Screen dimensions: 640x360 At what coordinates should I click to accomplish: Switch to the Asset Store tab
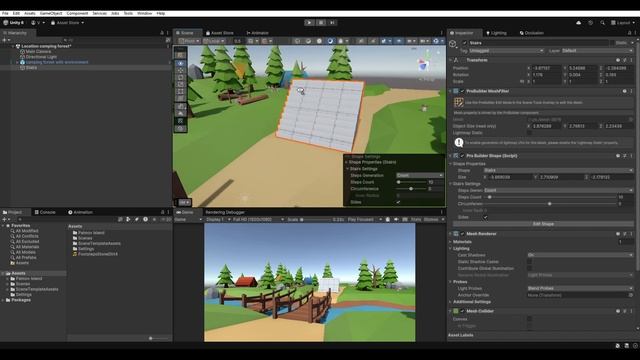(x=220, y=33)
